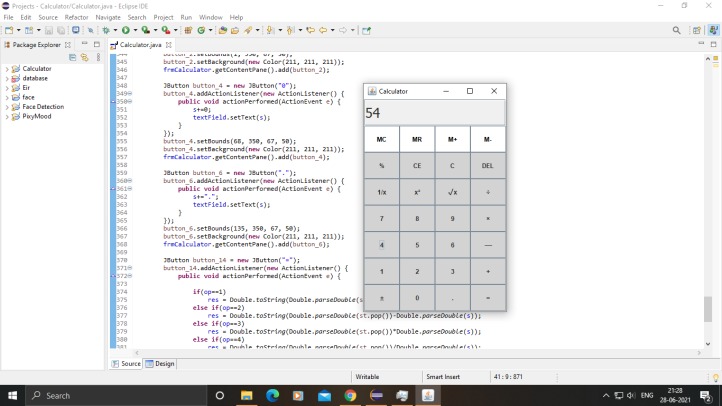This screenshot has height=406, width=722.
Task: Collapse All in Package Explorer
Action: coord(72,57)
